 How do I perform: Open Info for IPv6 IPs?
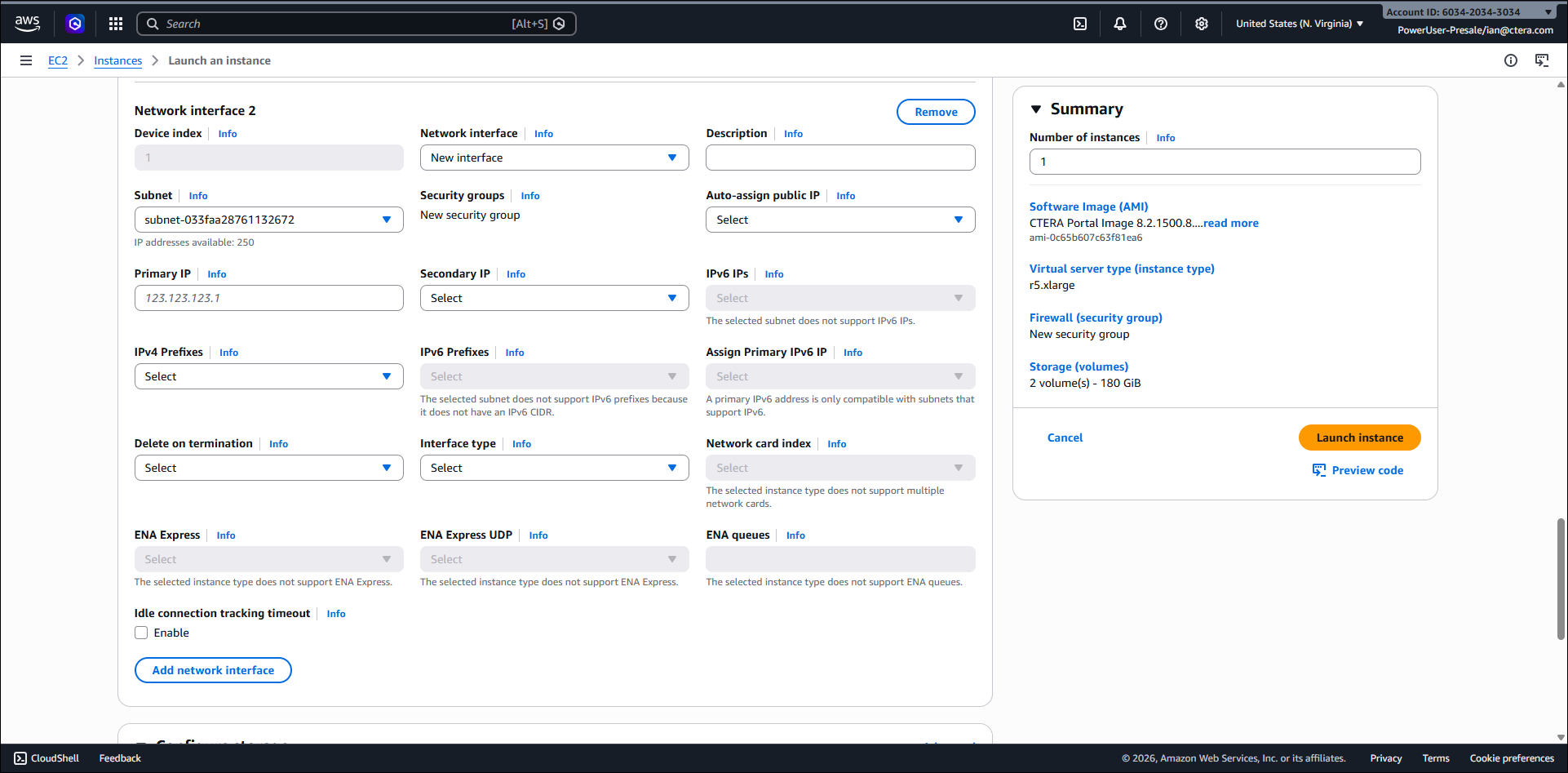point(774,274)
